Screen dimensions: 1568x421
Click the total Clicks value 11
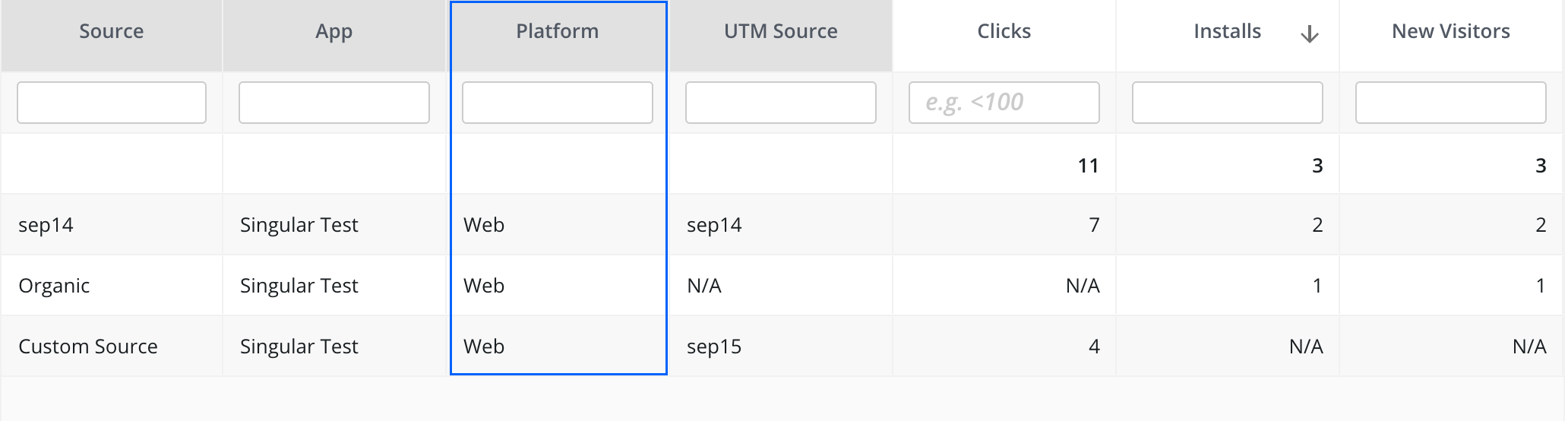pyautogui.click(x=1088, y=166)
